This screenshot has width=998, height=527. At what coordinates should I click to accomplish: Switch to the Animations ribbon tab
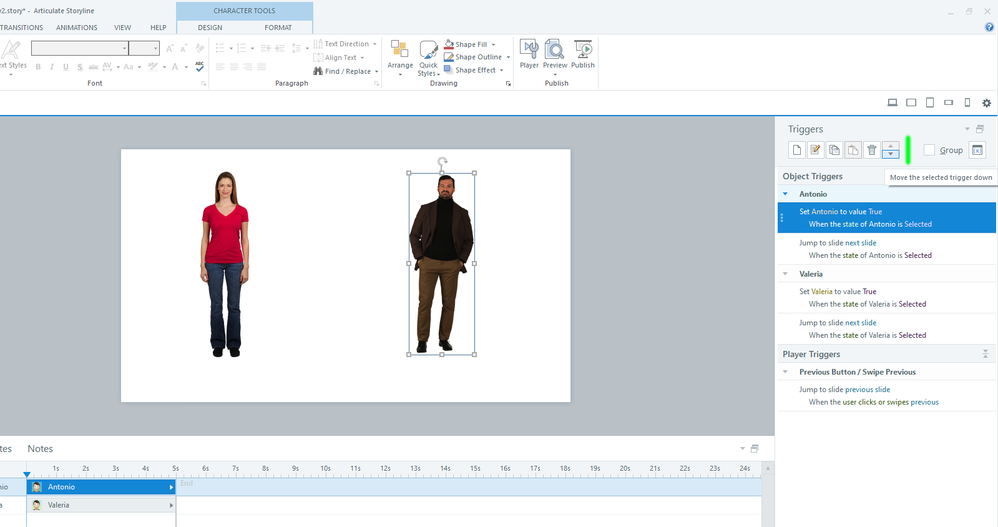click(x=77, y=28)
